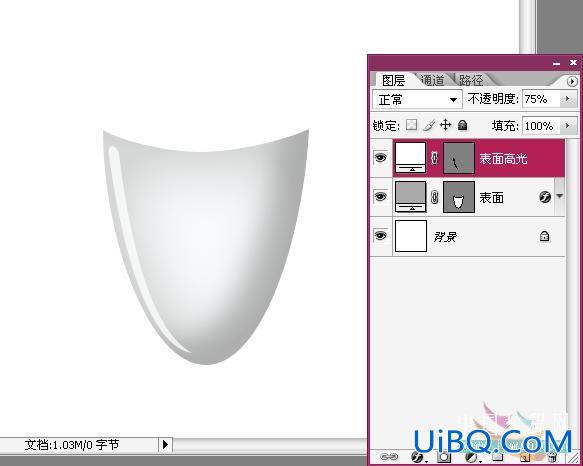Hide the 表面高光 layer
The image size is (583, 466).
[x=380, y=158]
